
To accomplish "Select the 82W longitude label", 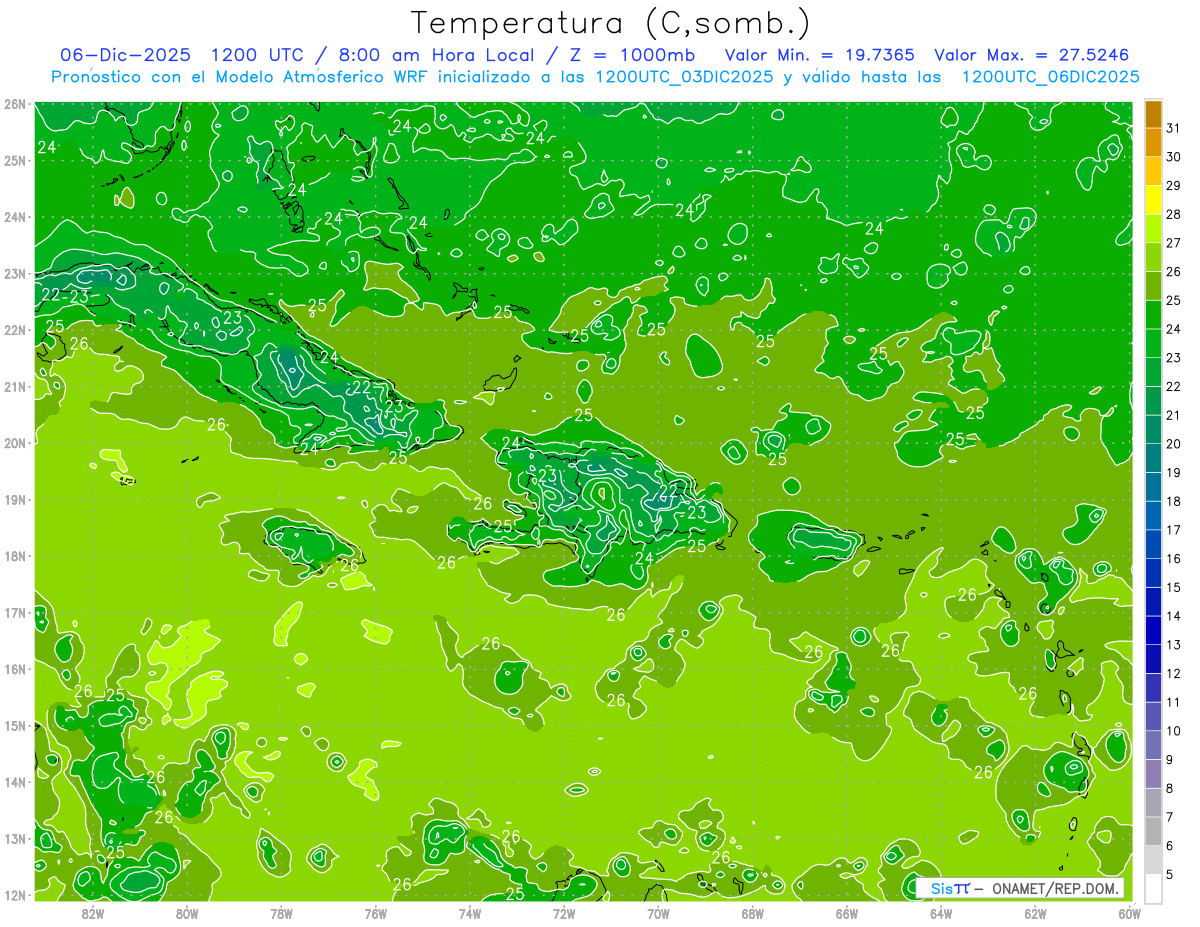I will tap(93, 913).
